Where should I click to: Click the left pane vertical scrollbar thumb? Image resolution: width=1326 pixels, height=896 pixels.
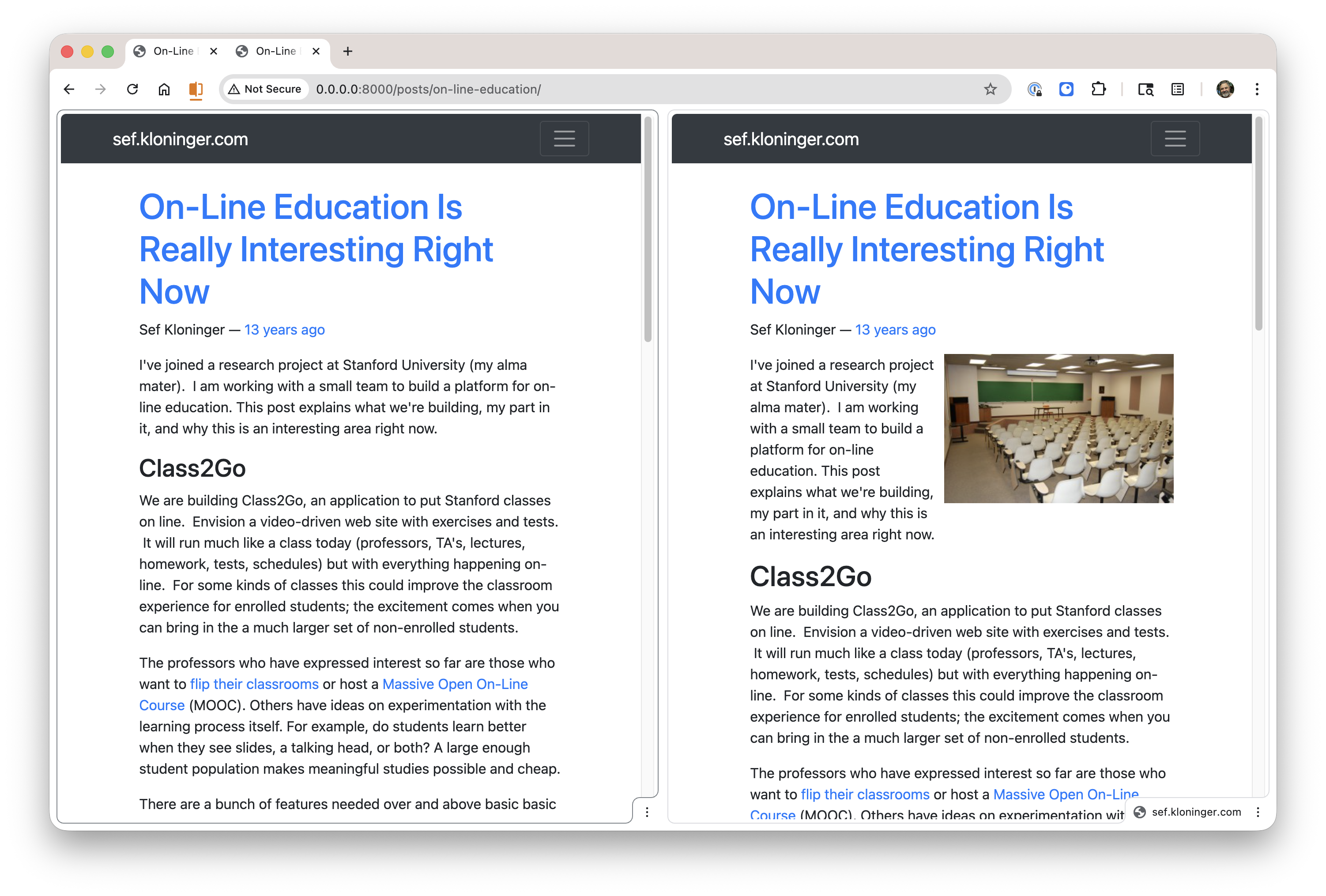click(x=648, y=228)
